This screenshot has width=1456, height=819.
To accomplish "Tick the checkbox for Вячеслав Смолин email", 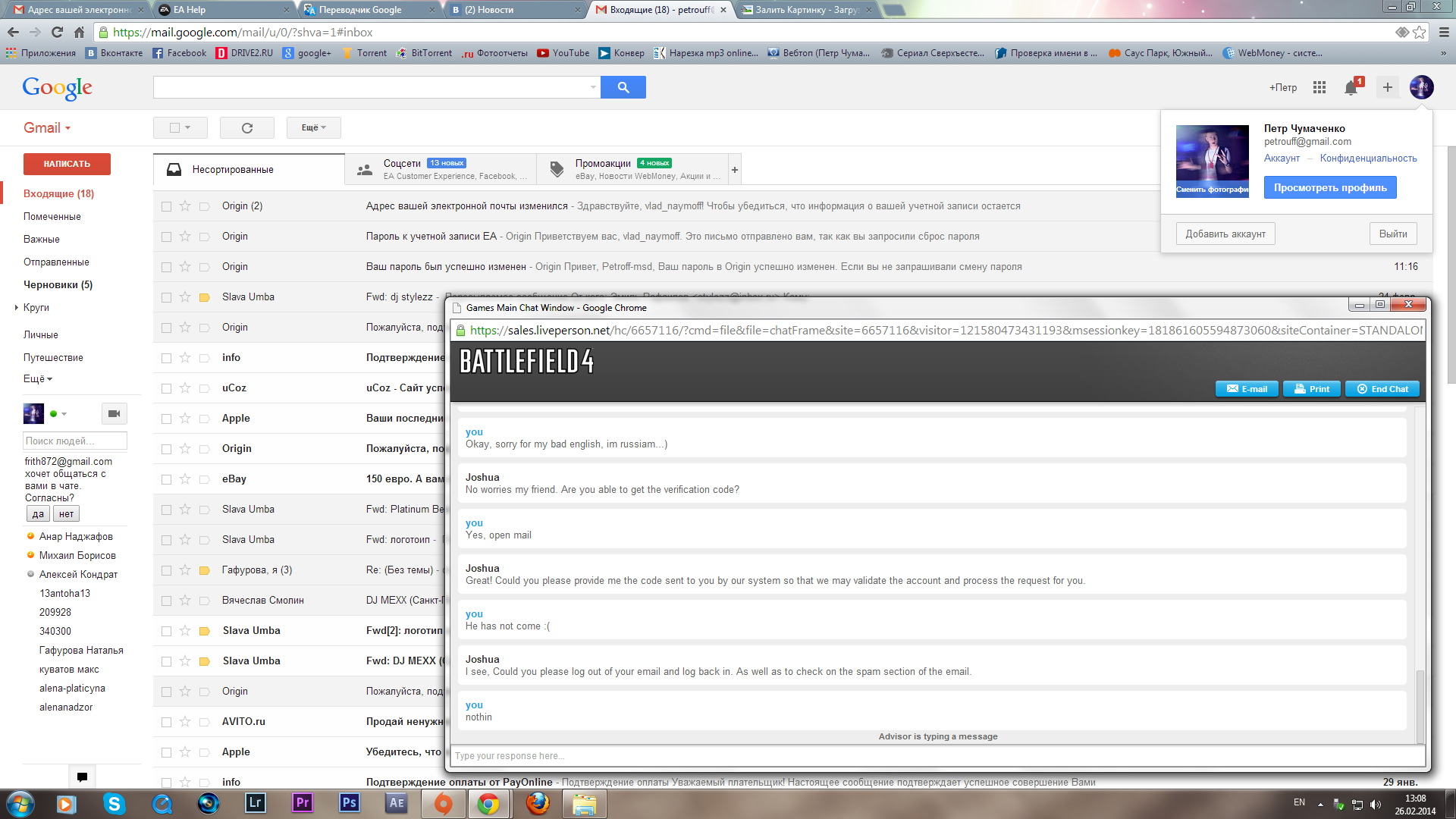I will (166, 601).
